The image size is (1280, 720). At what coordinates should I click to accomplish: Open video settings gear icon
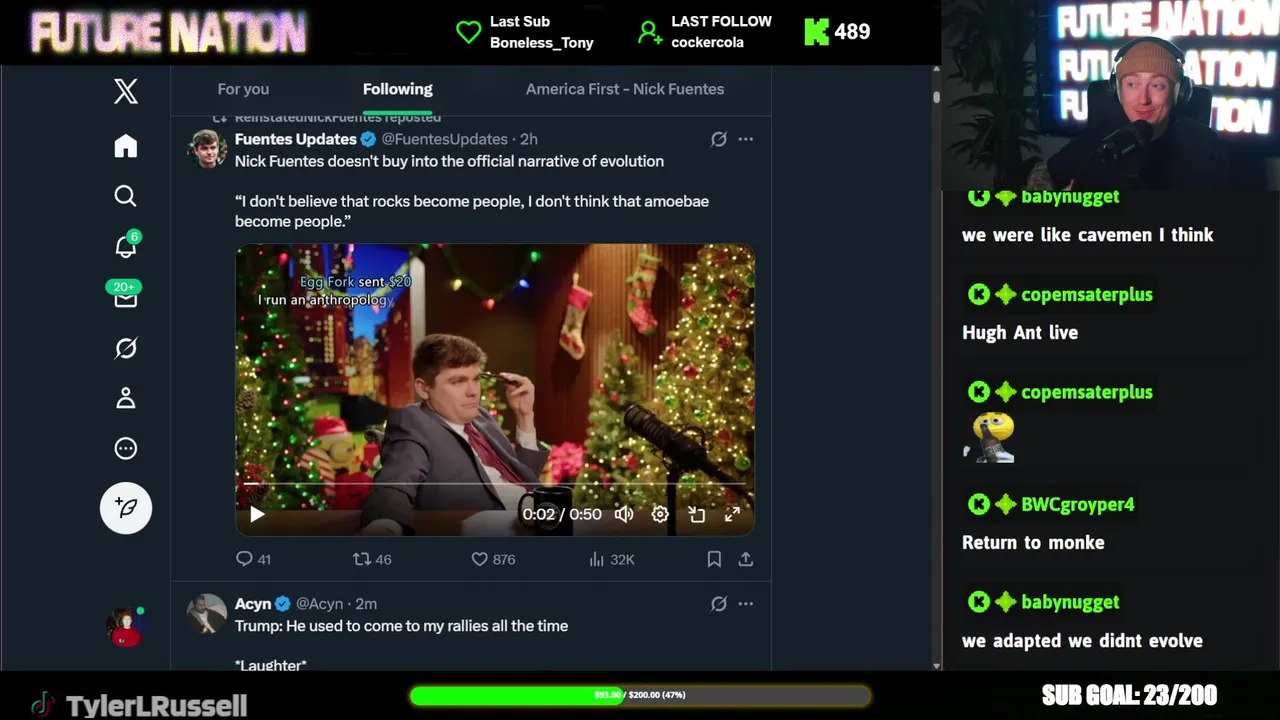(x=660, y=514)
